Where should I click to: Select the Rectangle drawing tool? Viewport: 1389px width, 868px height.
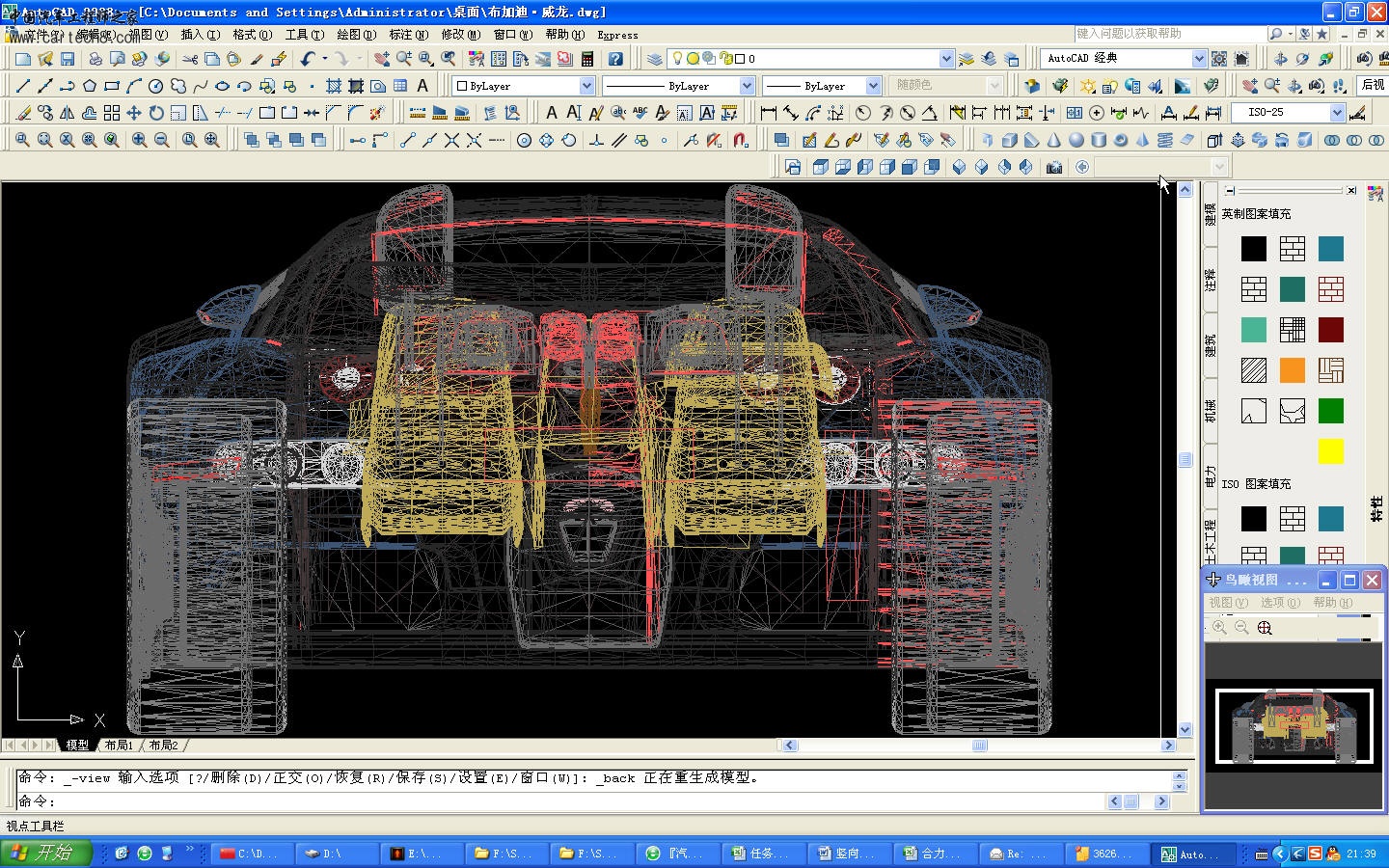point(112,86)
